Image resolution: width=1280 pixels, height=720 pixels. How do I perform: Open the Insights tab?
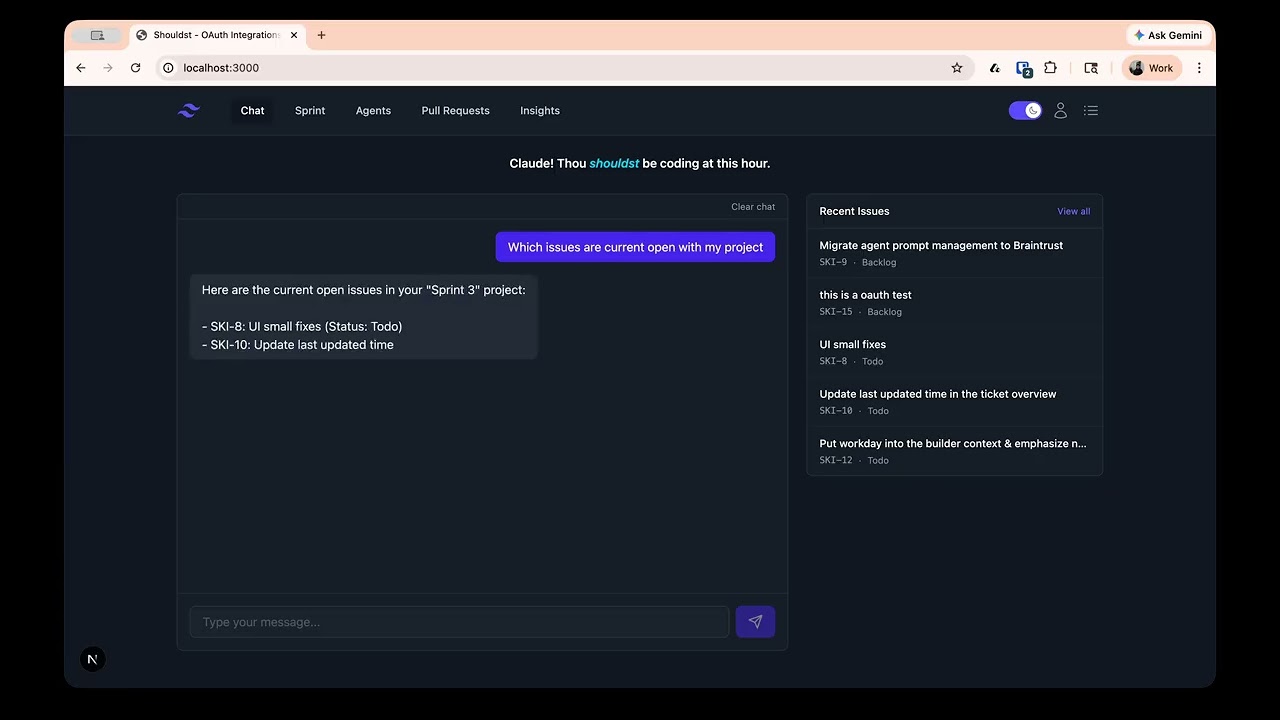click(540, 111)
